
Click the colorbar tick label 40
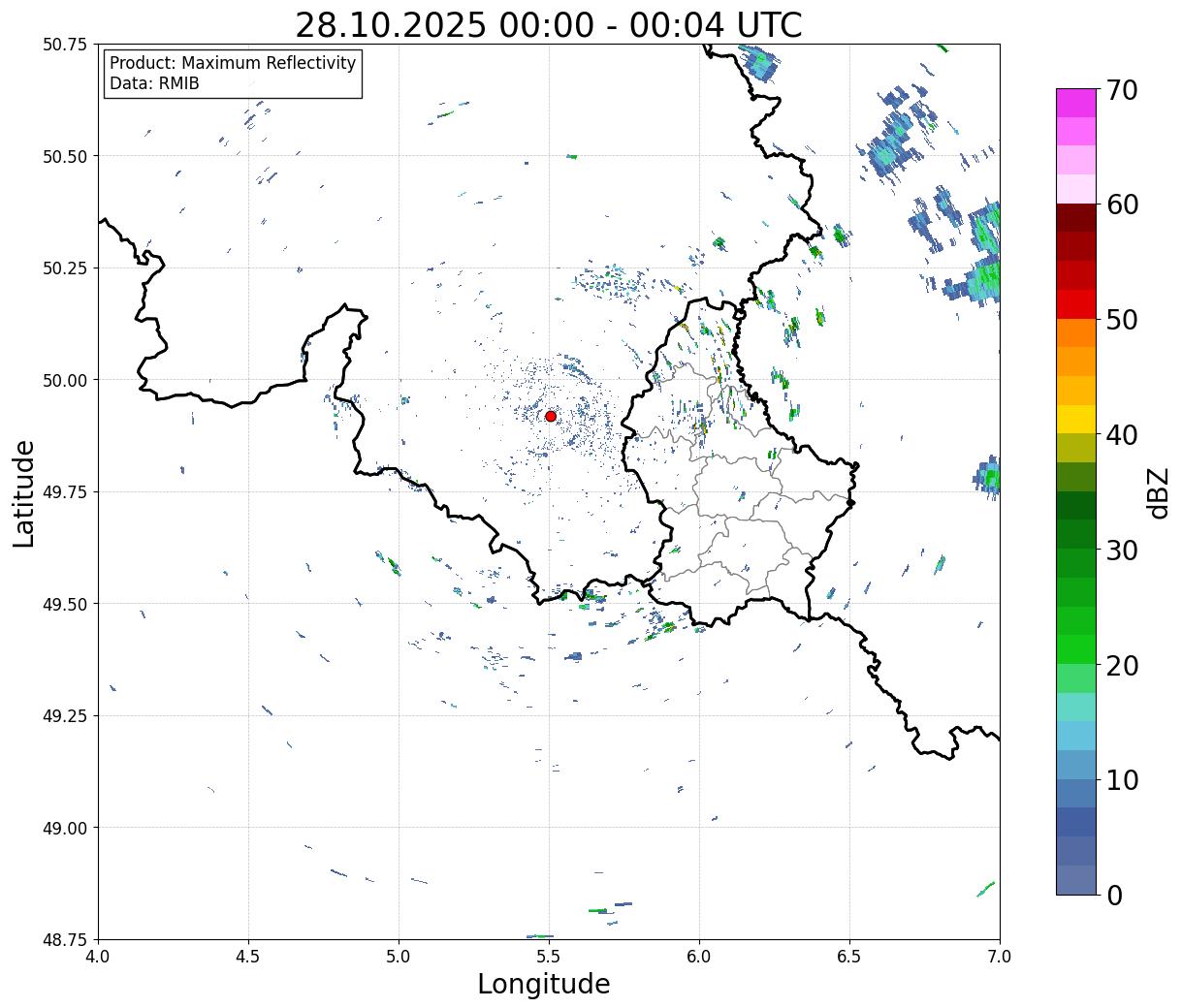(1122, 435)
